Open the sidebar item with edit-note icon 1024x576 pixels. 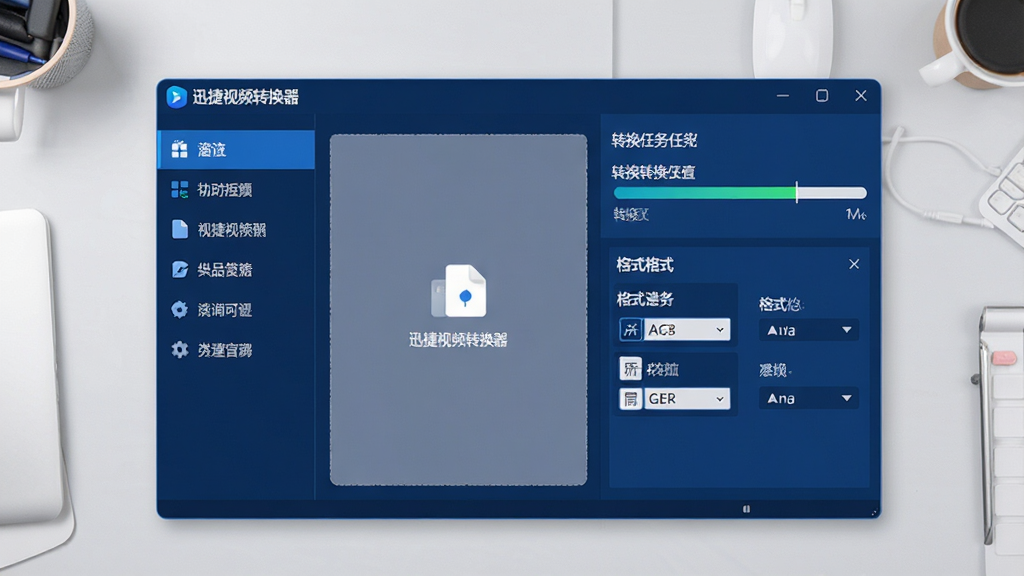[x=236, y=270]
